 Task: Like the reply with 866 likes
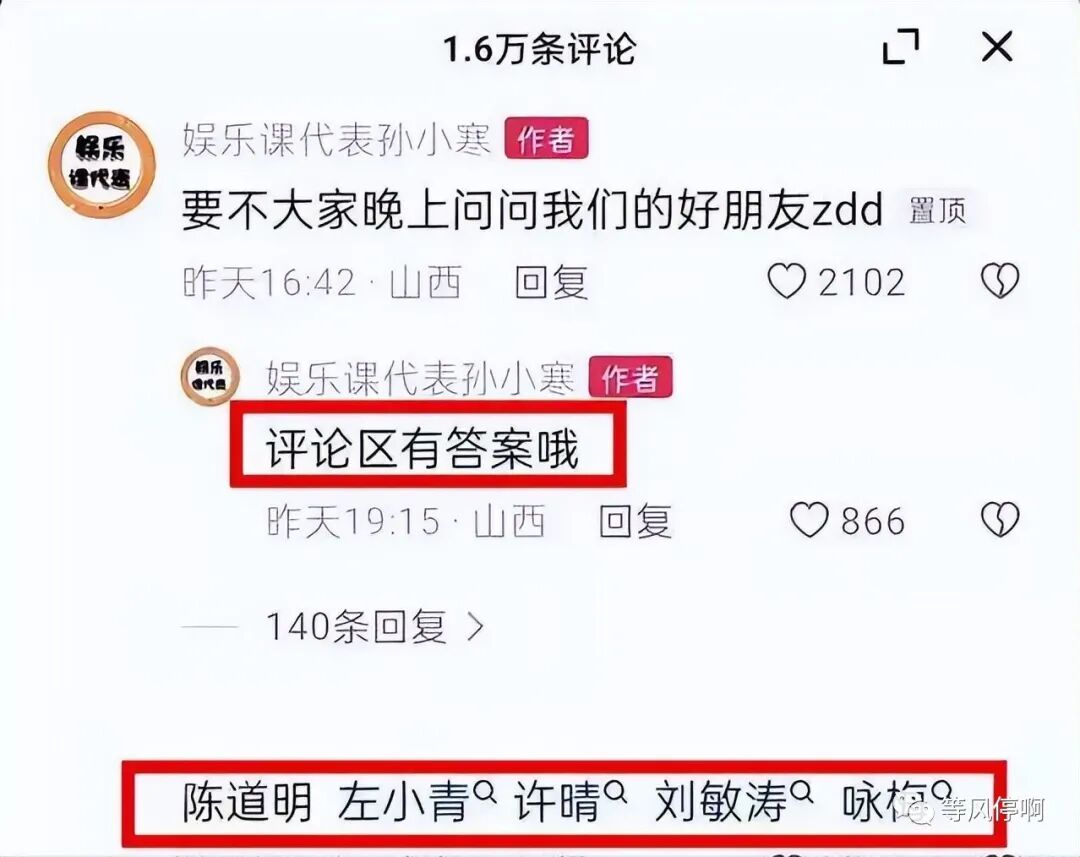coord(809,520)
